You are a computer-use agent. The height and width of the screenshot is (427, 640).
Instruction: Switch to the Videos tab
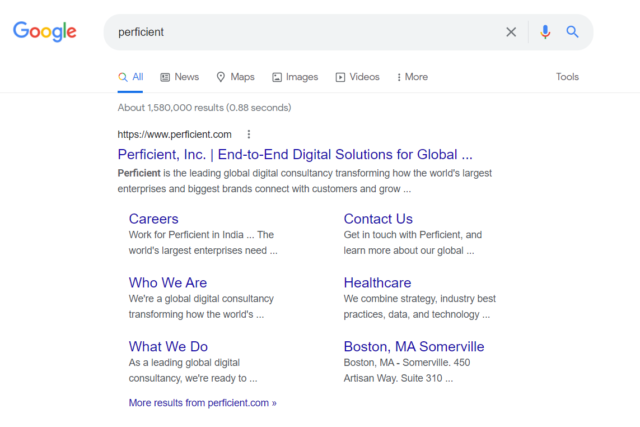tap(358, 77)
